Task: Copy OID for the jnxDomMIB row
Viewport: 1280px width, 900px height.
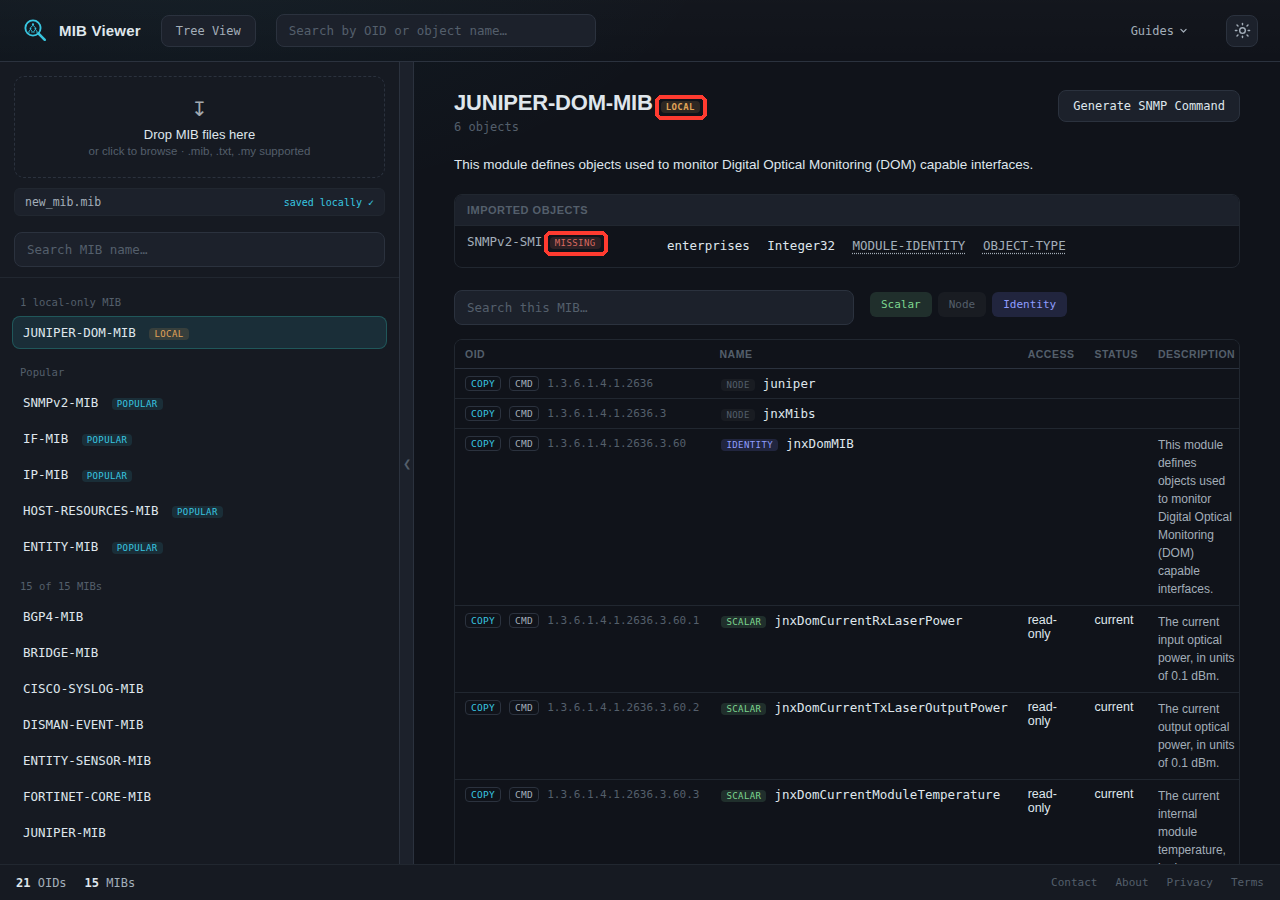Action: point(483,444)
